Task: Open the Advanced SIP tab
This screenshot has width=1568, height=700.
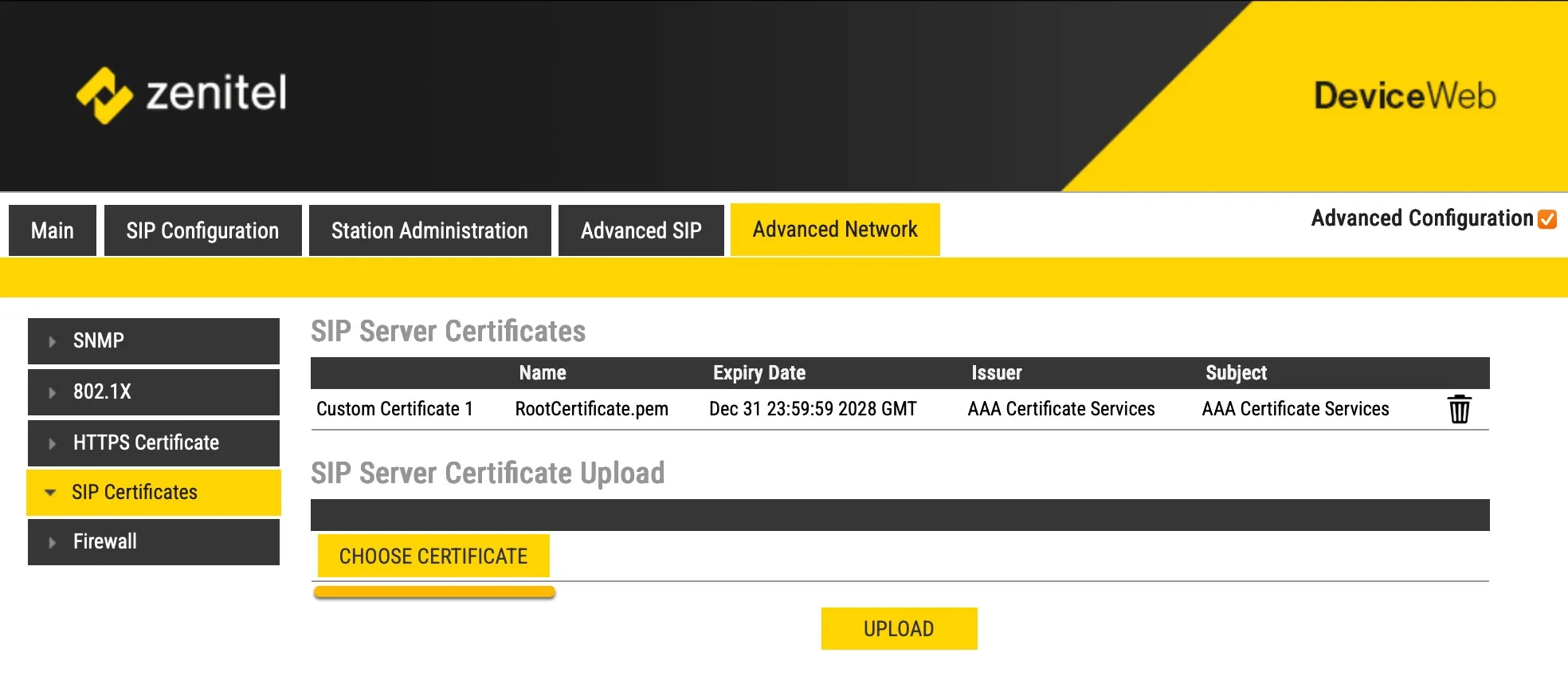Action: pos(641,230)
